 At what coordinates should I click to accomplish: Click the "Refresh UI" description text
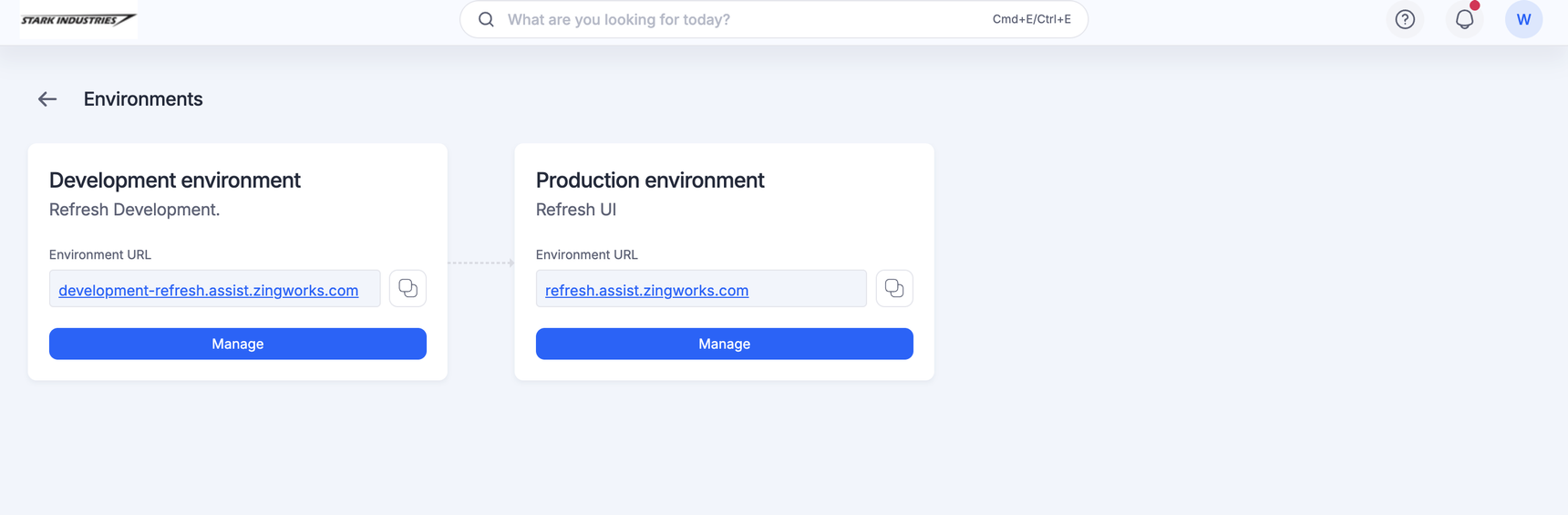(x=576, y=210)
